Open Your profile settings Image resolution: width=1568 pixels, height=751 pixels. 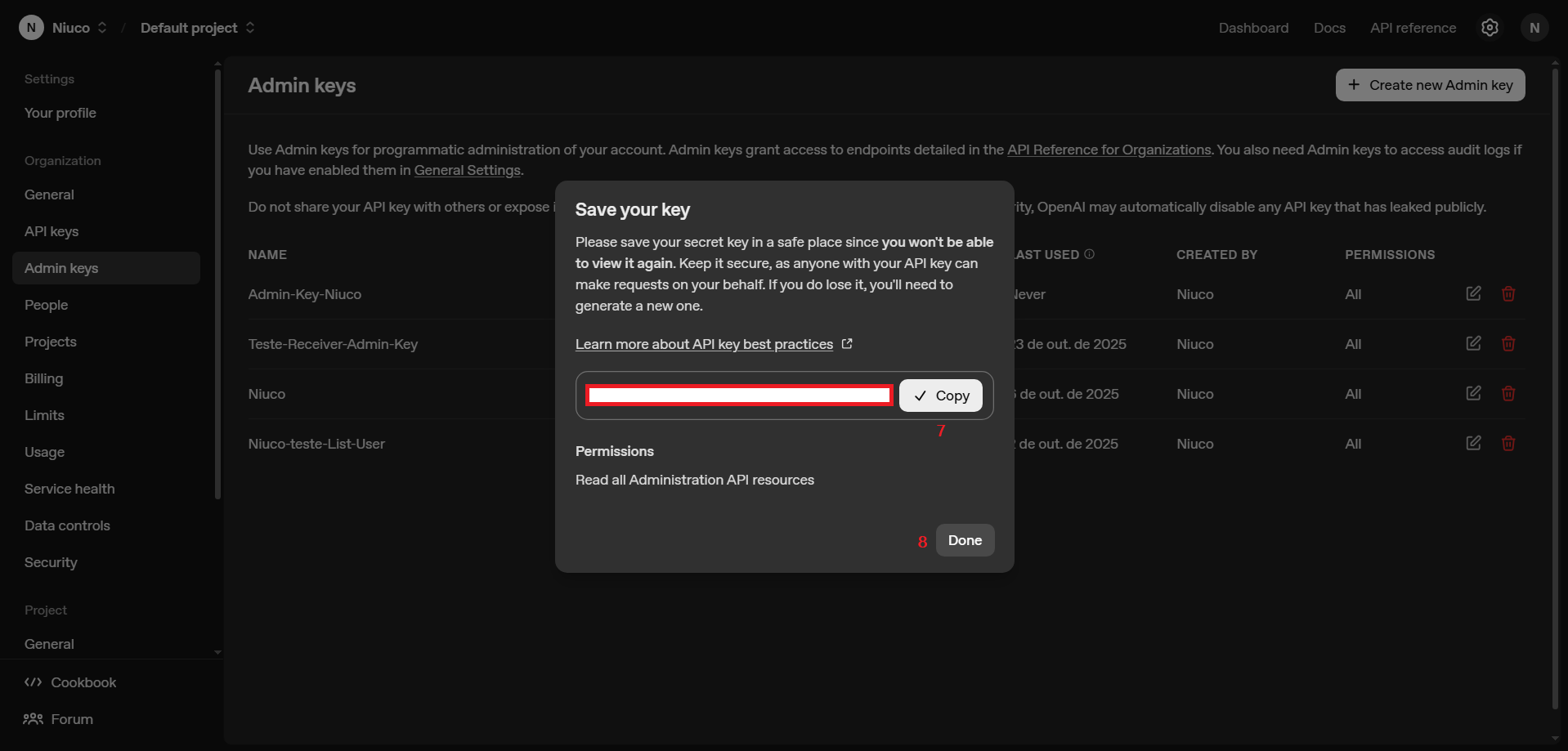[60, 113]
